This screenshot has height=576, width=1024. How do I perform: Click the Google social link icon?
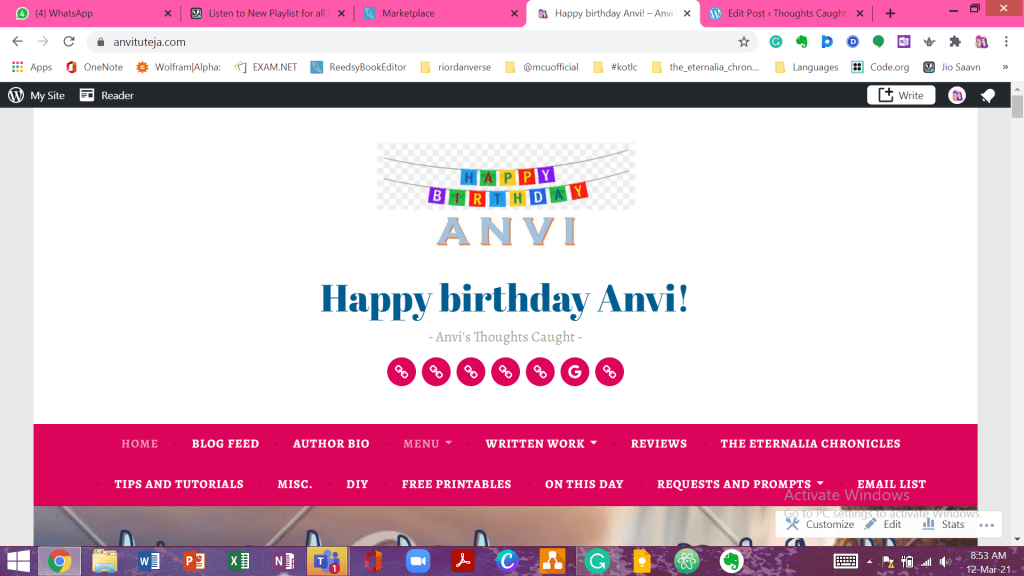pos(574,372)
